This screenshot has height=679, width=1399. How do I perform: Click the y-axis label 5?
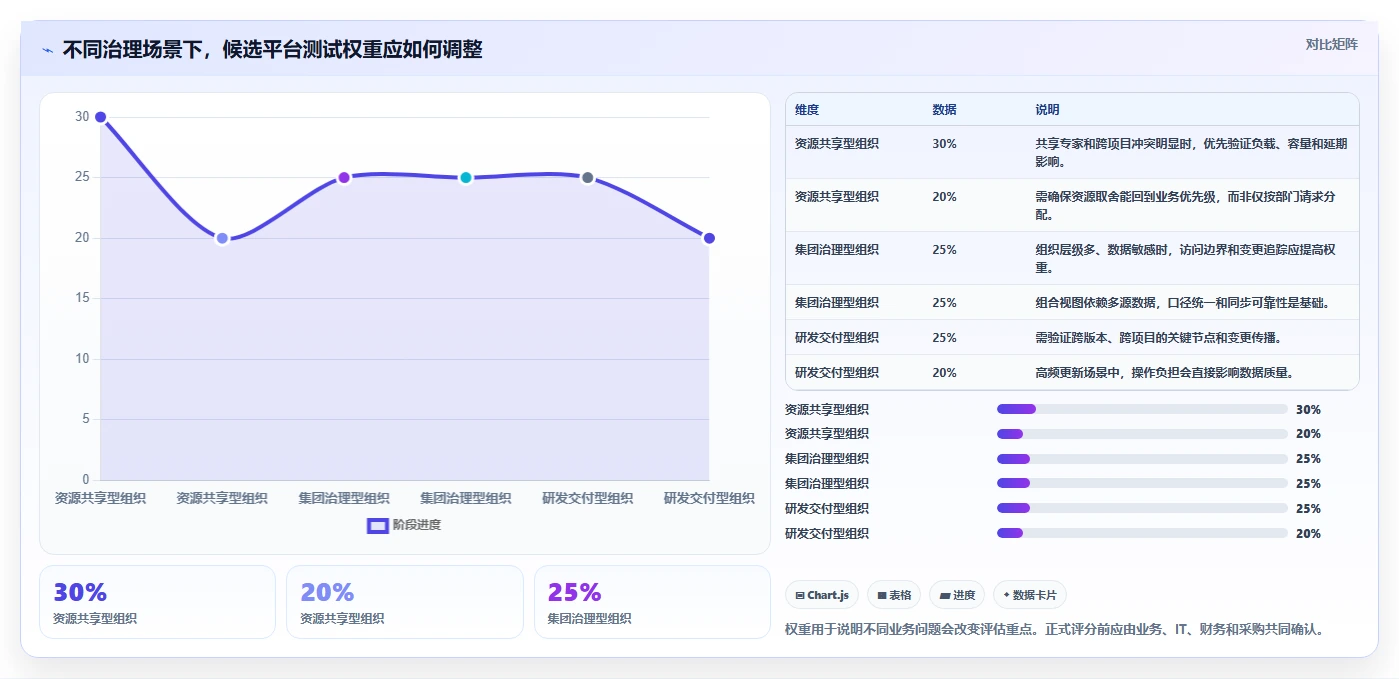85,419
